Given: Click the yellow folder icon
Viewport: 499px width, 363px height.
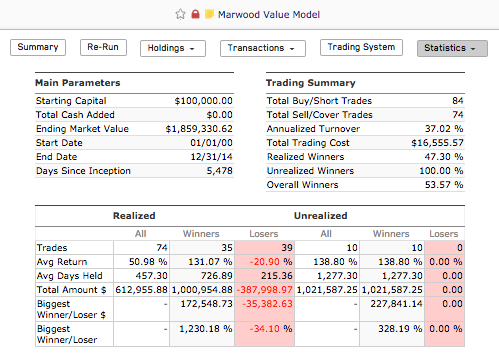Looking at the screenshot, I should (x=209, y=14).
